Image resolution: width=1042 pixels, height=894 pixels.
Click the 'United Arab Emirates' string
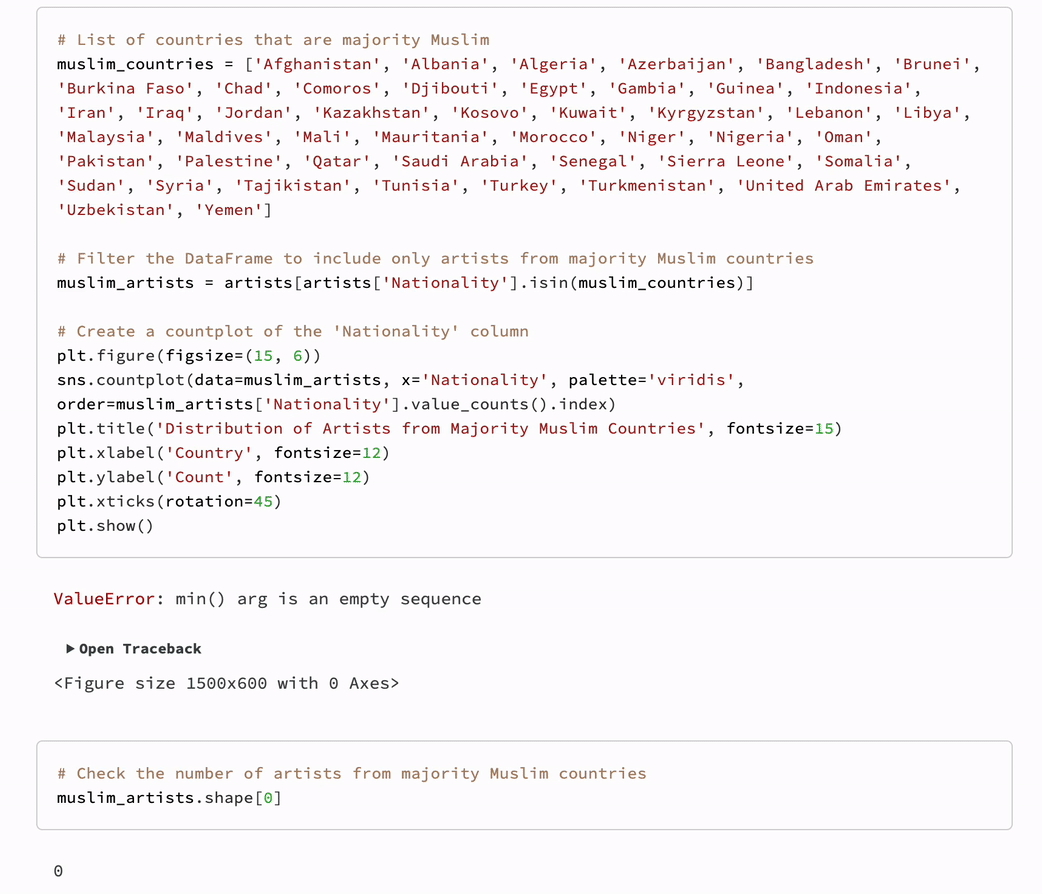coord(844,185)
